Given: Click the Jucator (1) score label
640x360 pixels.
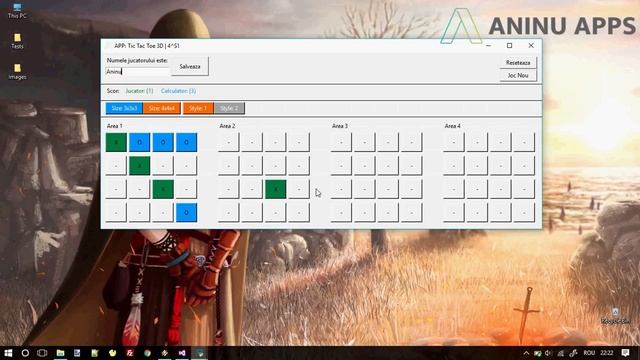Looking at the screenshot, I should click(x=139, y=91).
